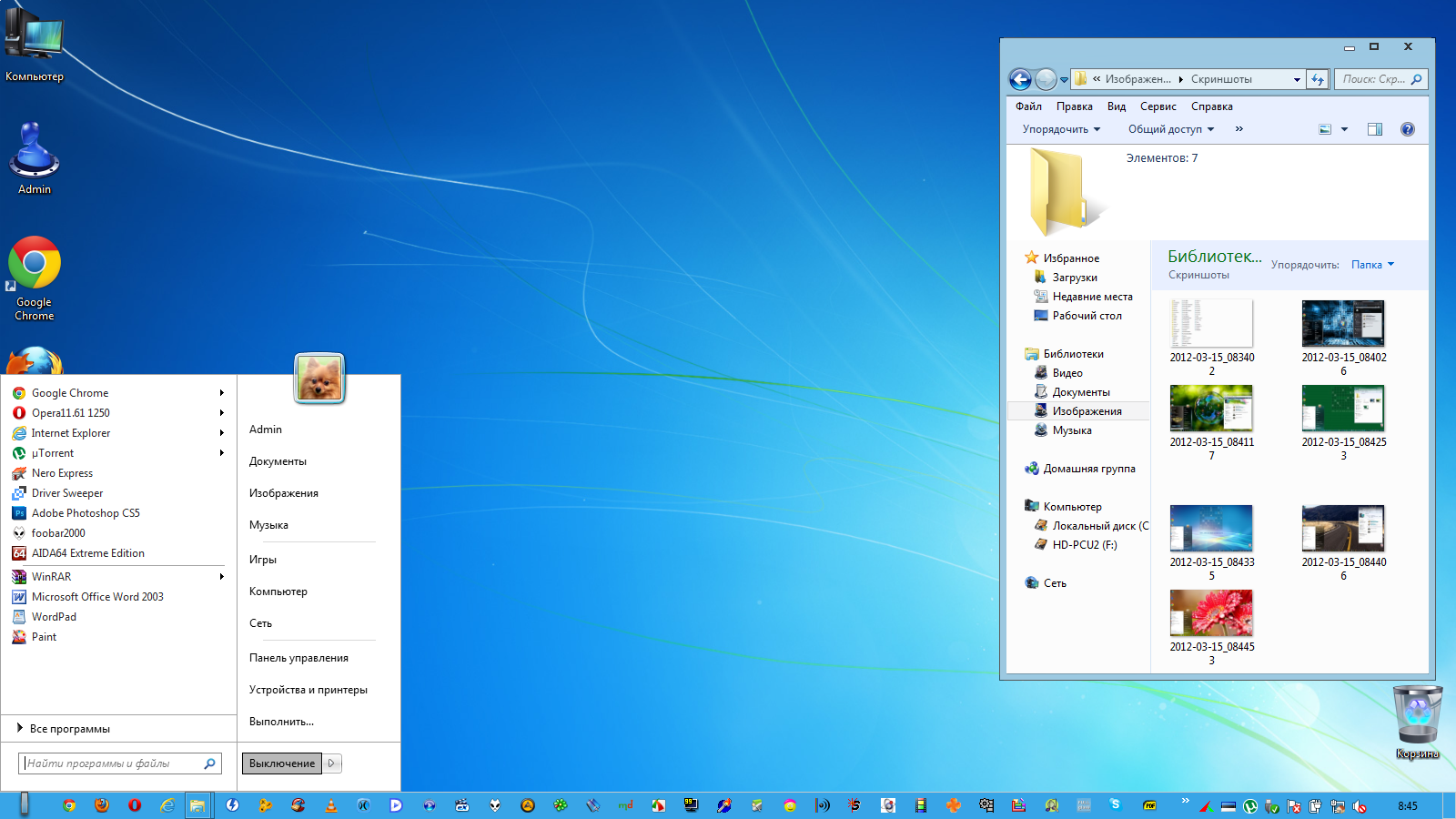Viewport: 1456px width, 819px height.
Task: Open Explorer help via question mark icon
Action: (x=1407, y=129)
